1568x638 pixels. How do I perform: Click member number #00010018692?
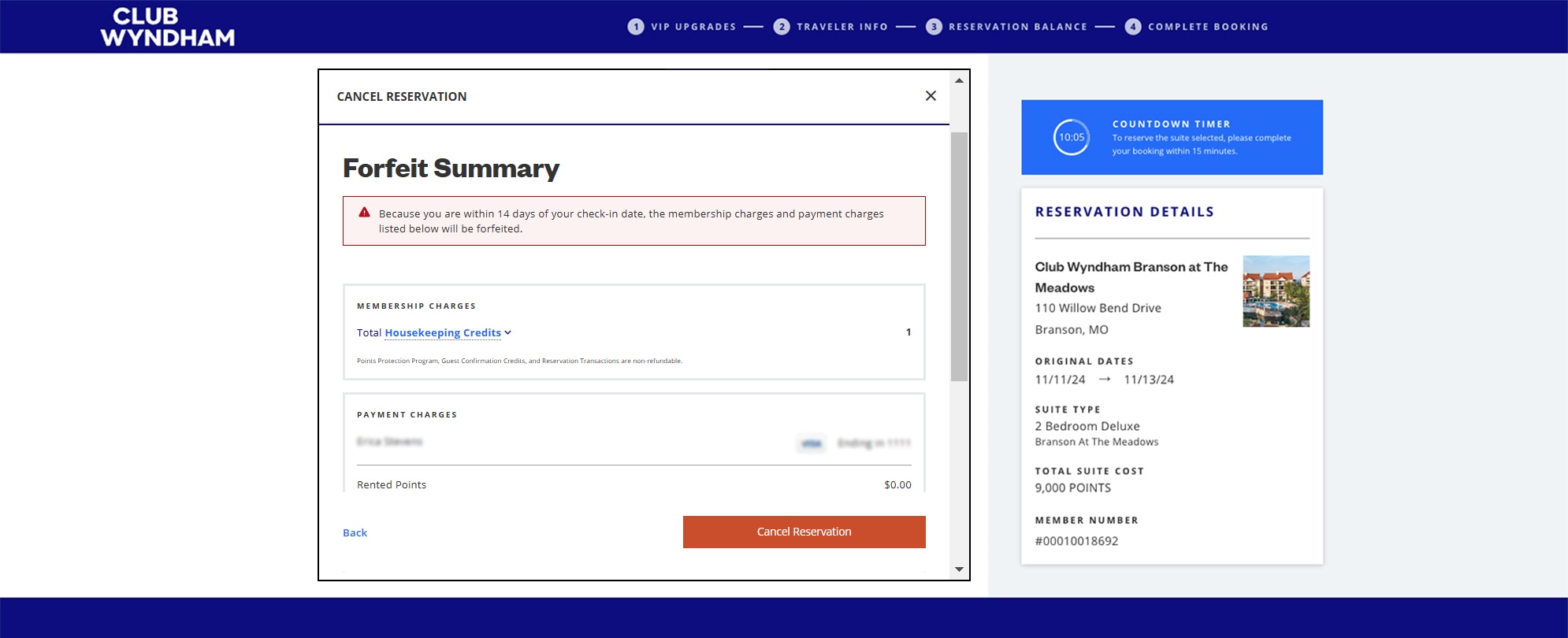pos(1076,541)
